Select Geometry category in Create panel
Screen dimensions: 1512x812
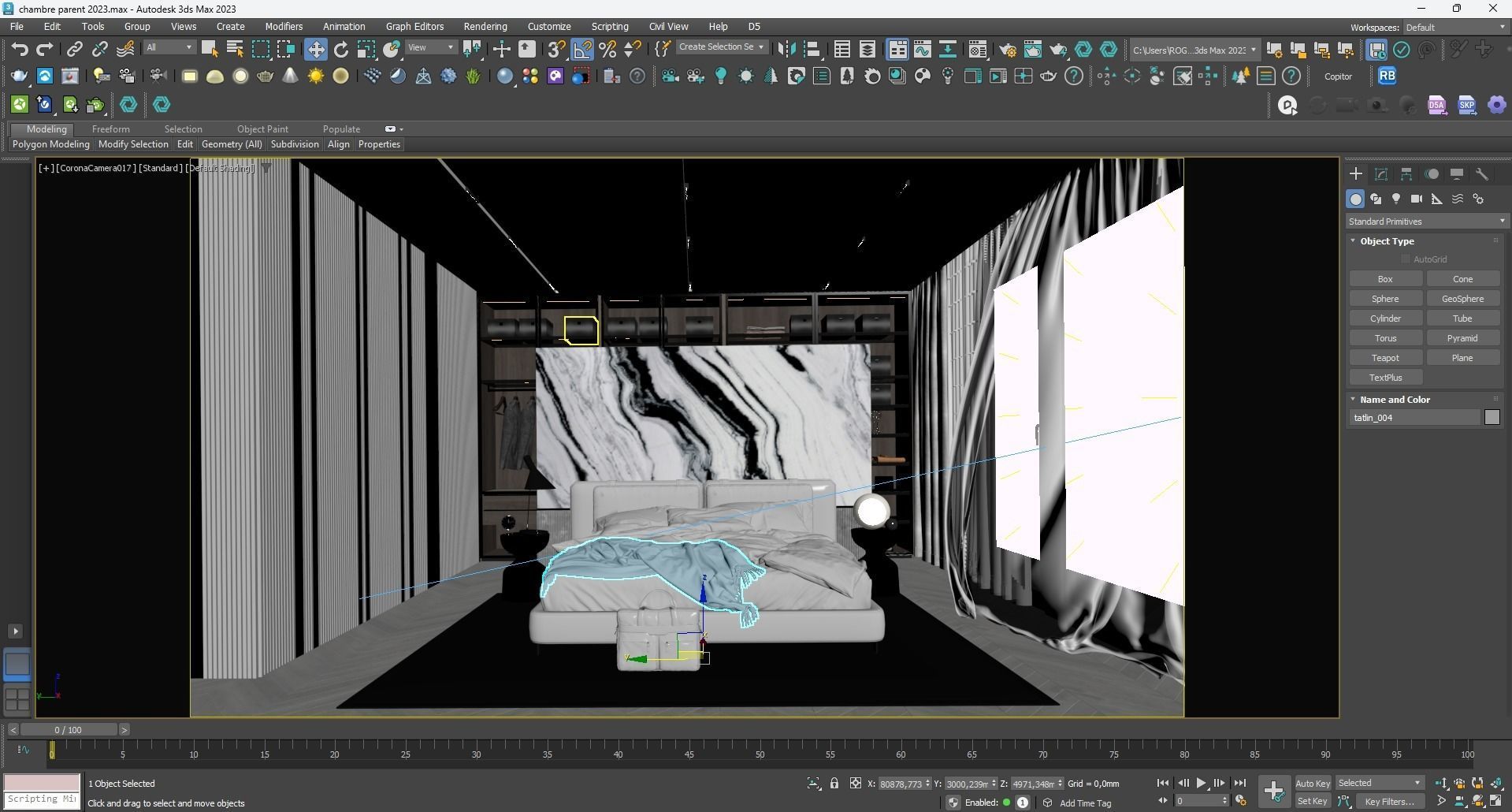[1355, 199]
